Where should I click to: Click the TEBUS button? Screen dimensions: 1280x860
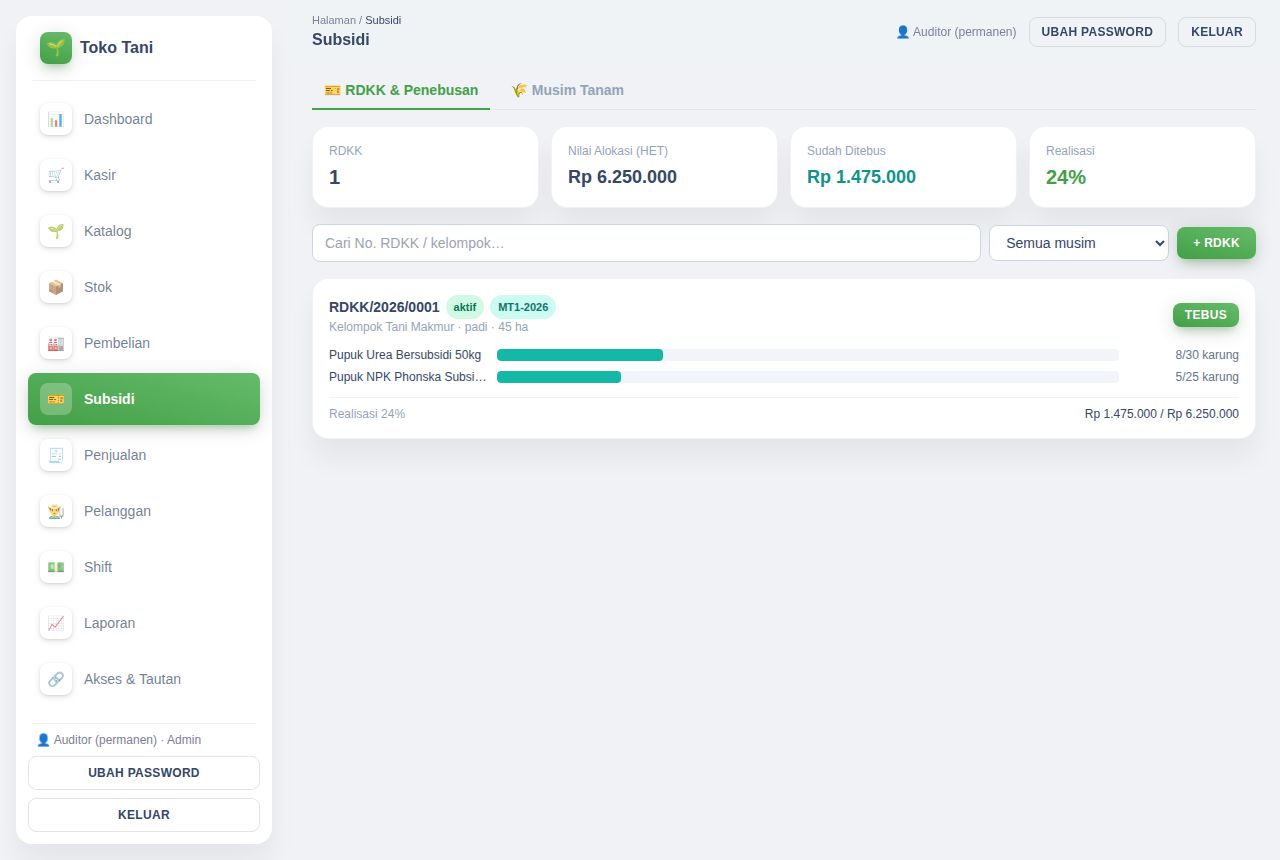point(1206,315)
